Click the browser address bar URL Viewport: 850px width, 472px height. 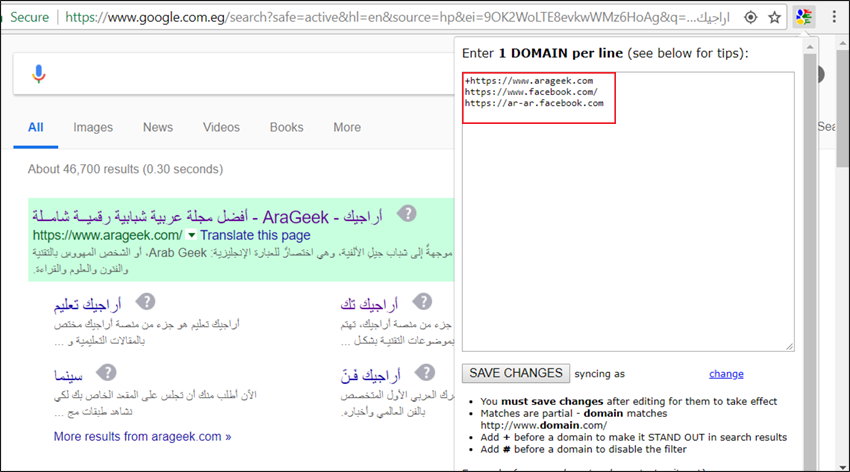click(397, 17)
